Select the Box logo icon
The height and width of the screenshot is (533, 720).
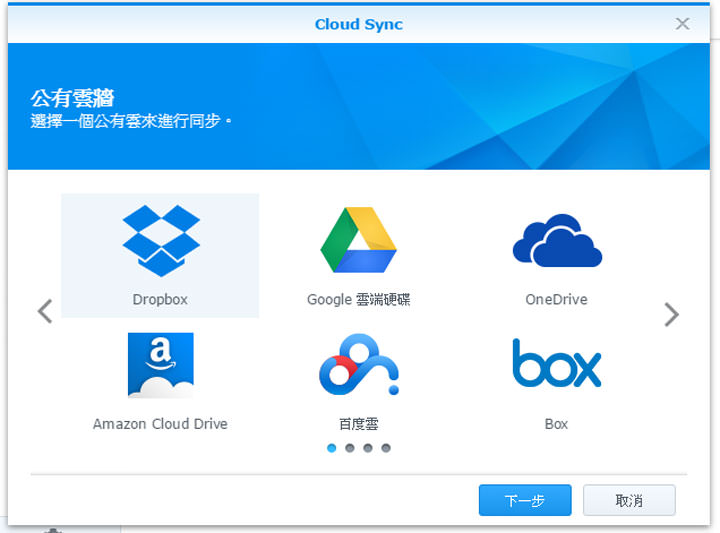pos(556,364)
